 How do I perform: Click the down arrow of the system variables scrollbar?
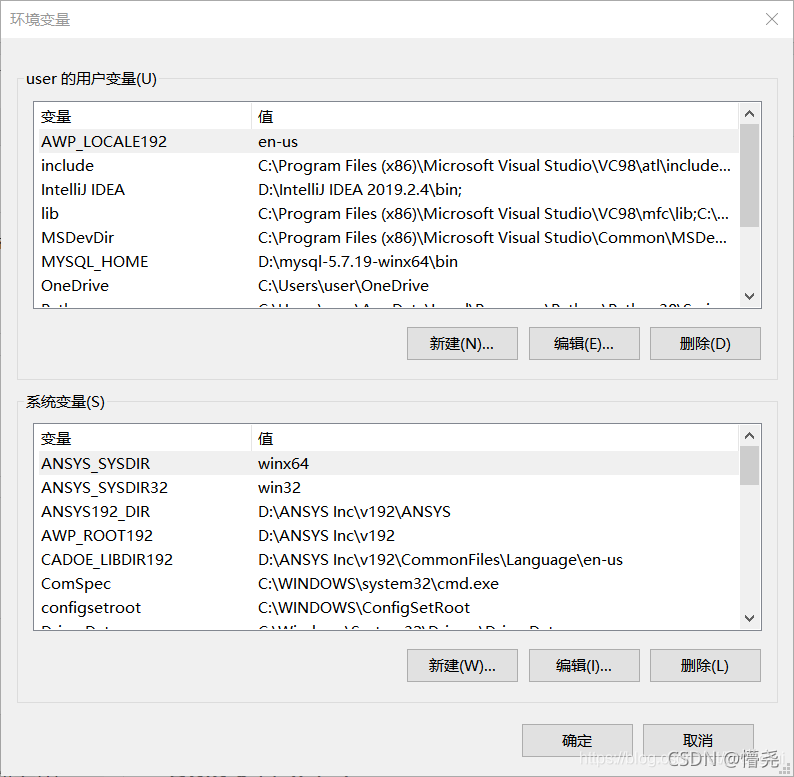click(749, 618)
